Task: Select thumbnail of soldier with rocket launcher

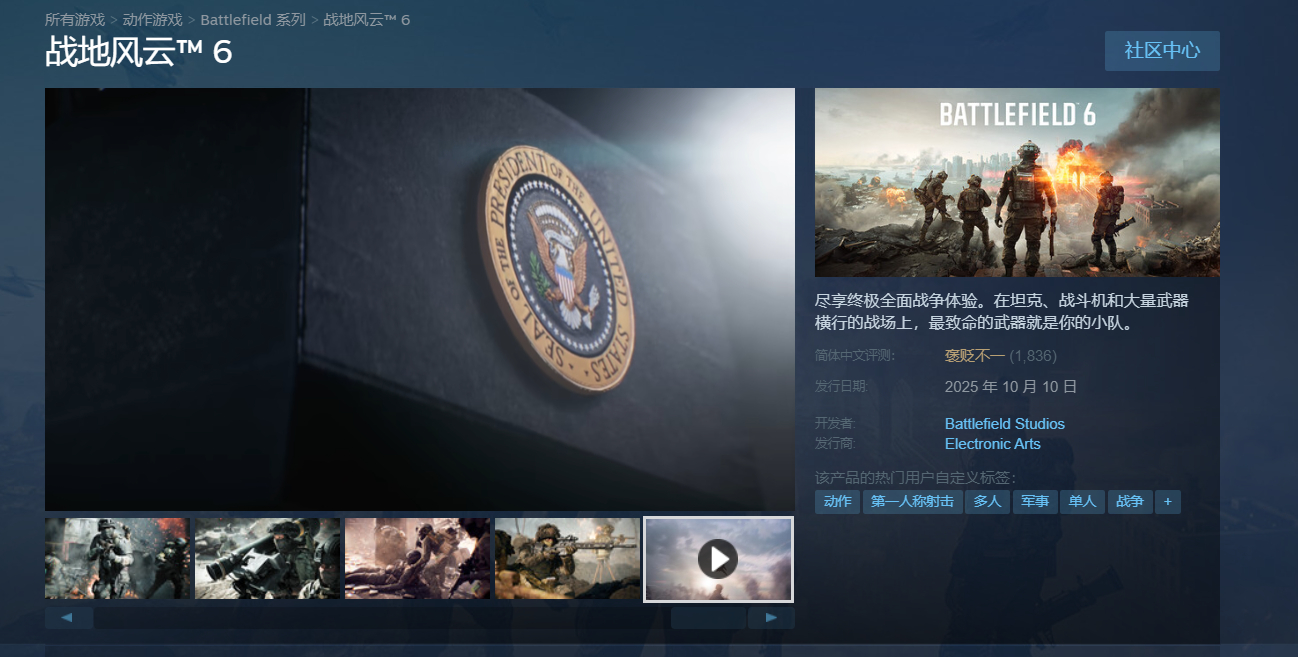Action: [267, 558]
